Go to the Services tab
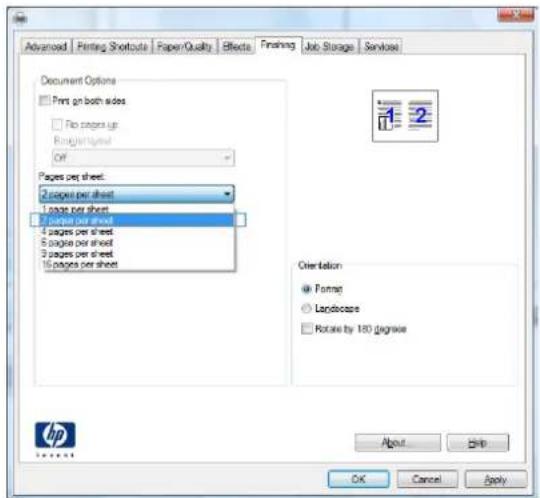This screenshot has width=540, height=498. [x=381, y=46]
